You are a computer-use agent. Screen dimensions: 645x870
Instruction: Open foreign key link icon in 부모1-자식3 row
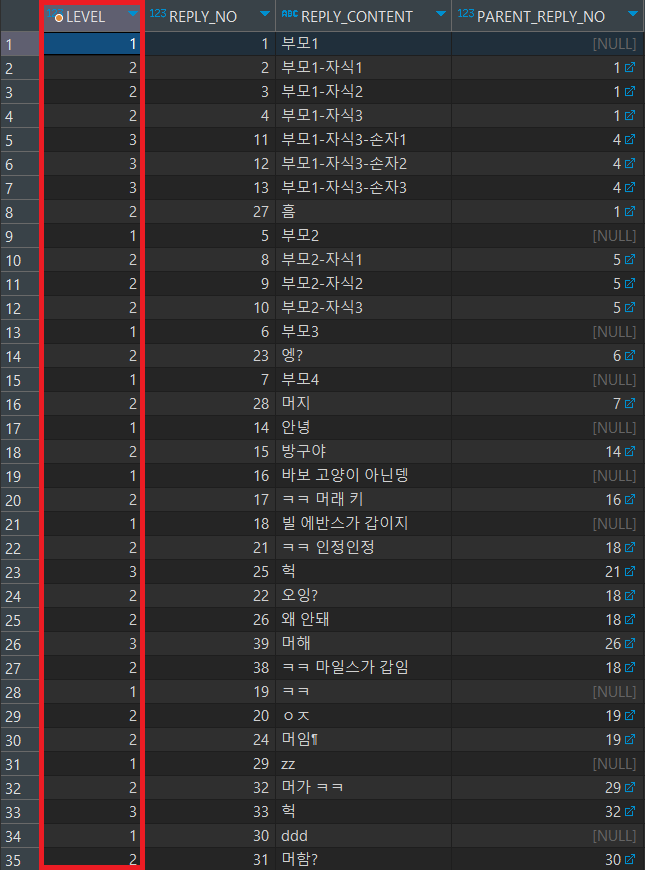pyautogui.click(x=629, y=115)
